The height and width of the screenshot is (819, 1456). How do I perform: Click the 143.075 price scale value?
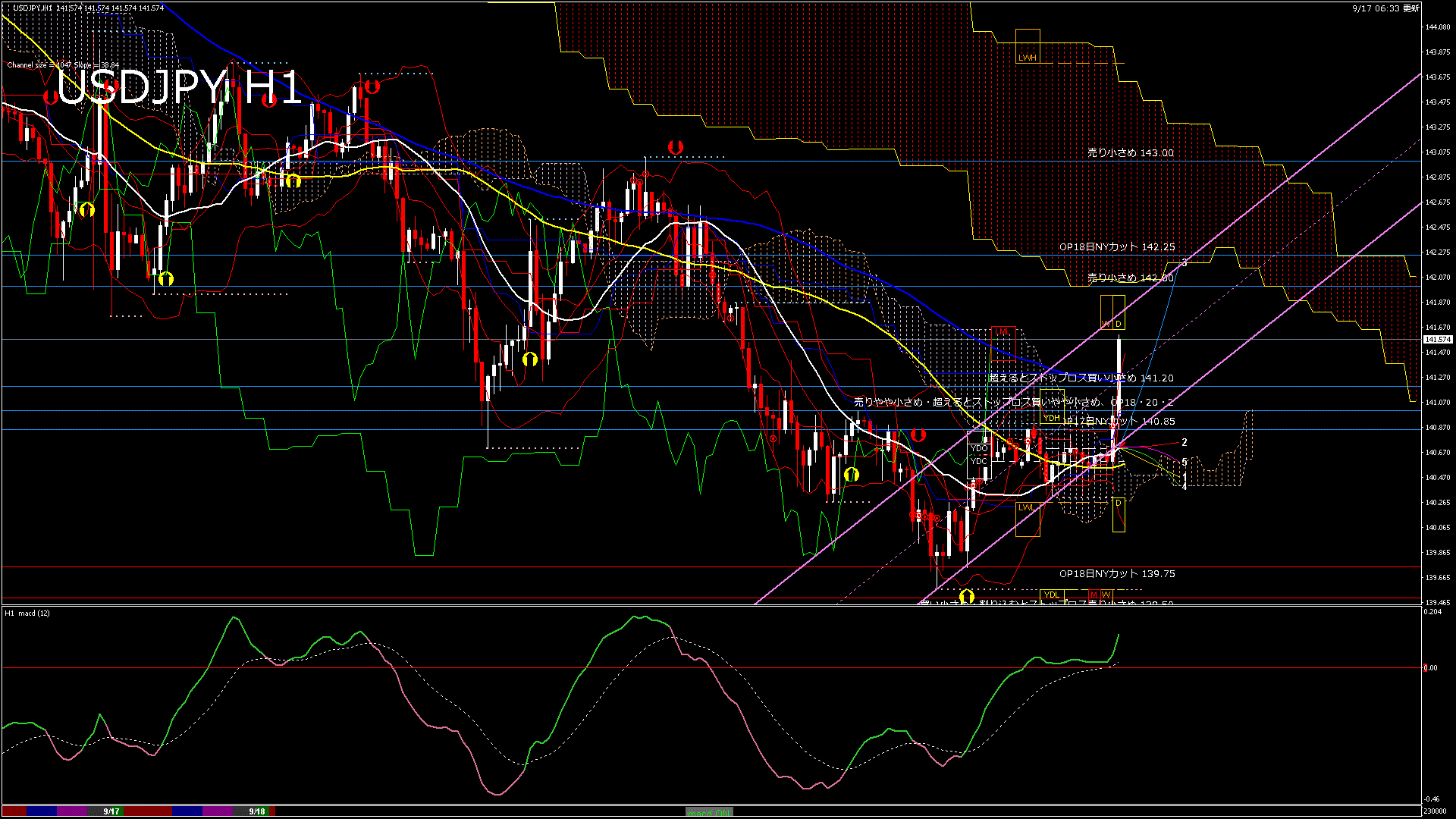point(1438,152)
